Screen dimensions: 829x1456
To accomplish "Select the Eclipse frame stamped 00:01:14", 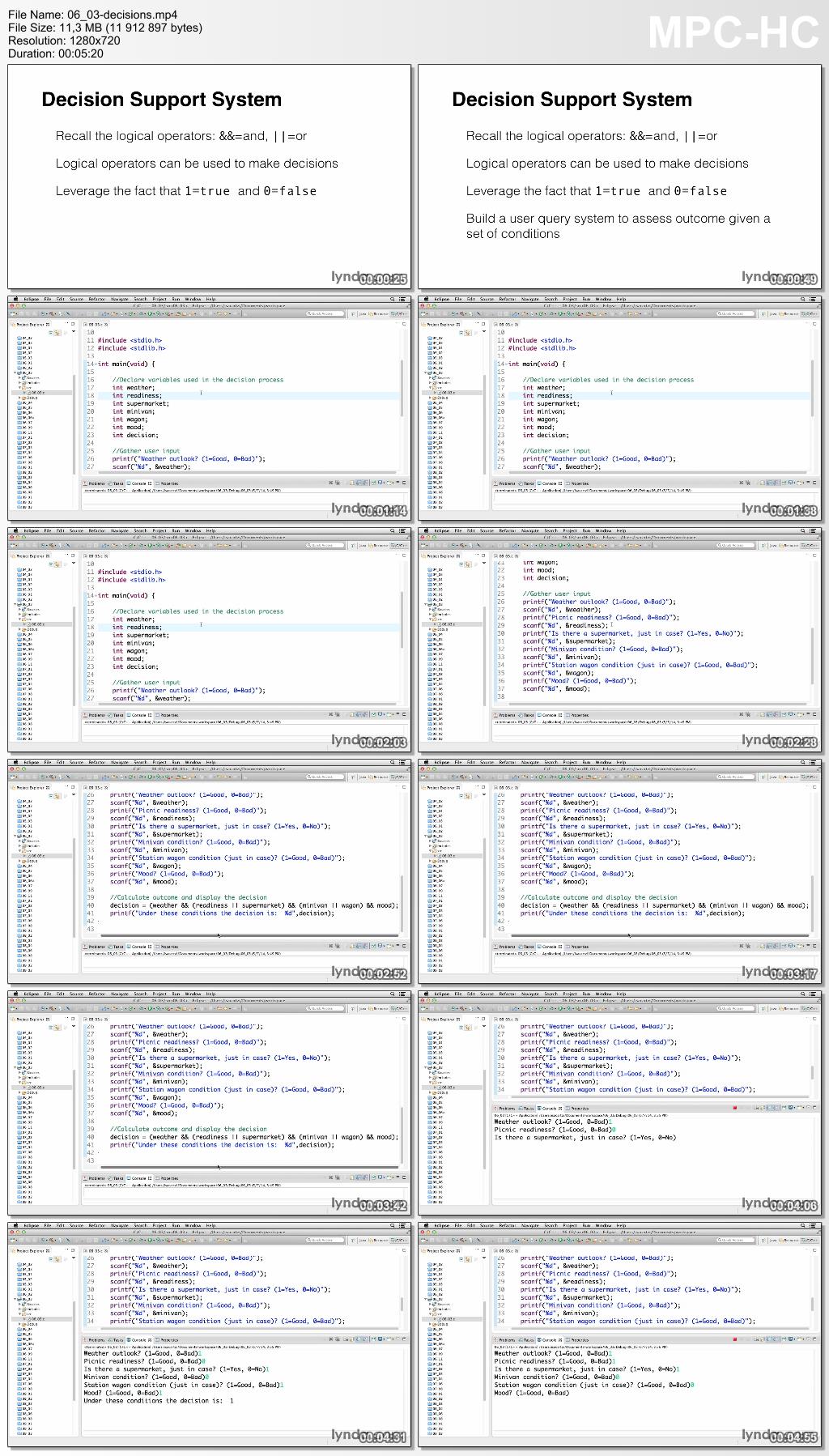I will [209, 408].
